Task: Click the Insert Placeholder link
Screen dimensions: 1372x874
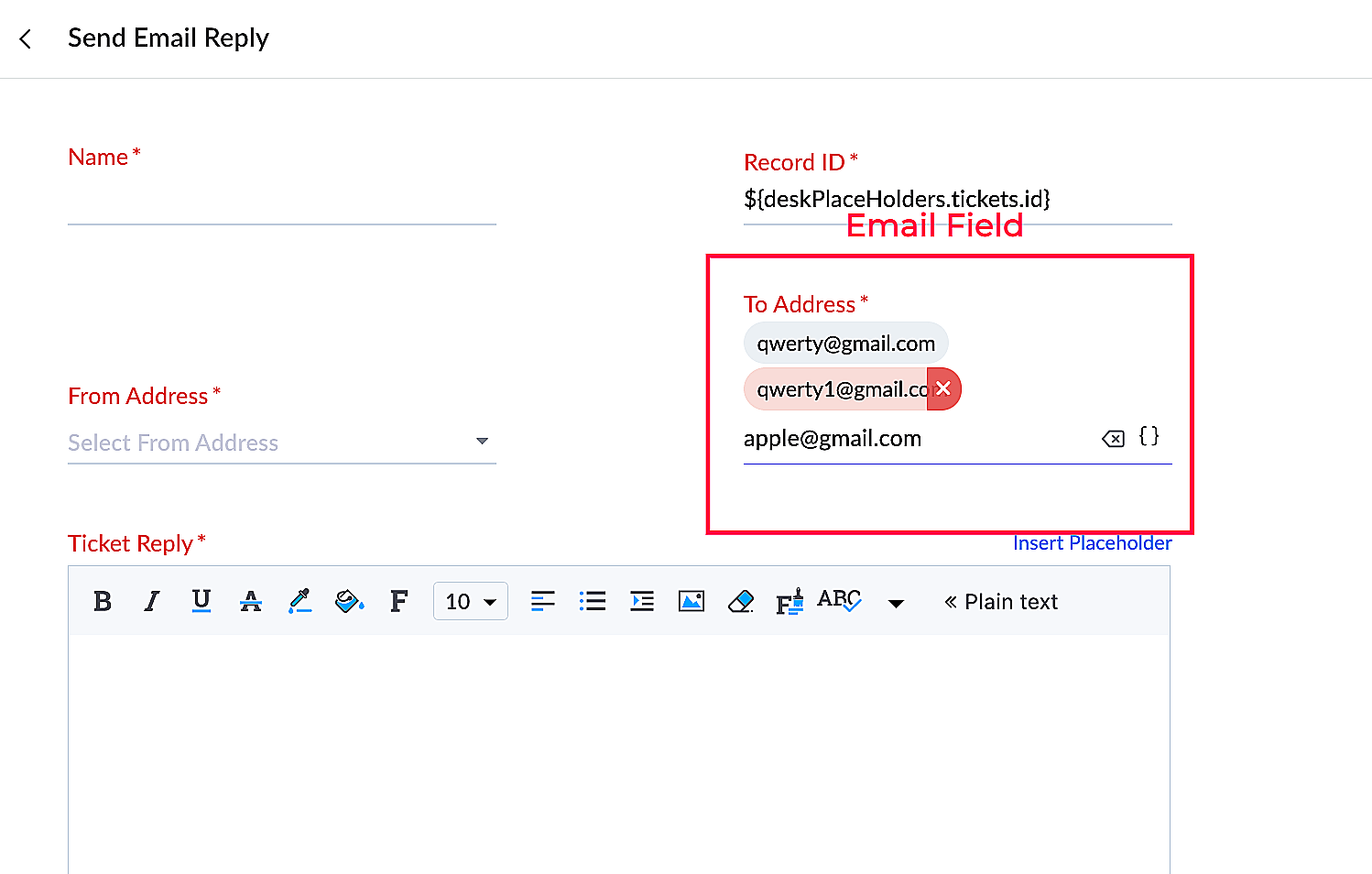Action: (1092, 543)
